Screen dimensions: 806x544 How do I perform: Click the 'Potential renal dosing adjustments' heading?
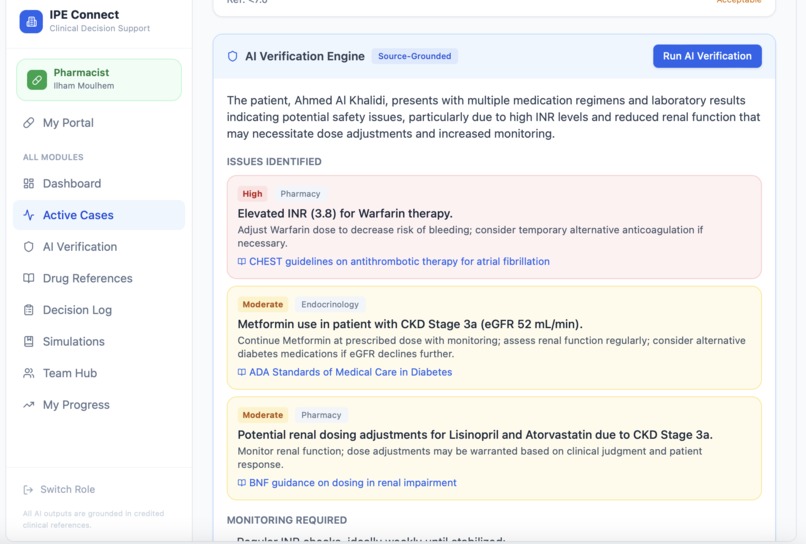click(475, 434)
